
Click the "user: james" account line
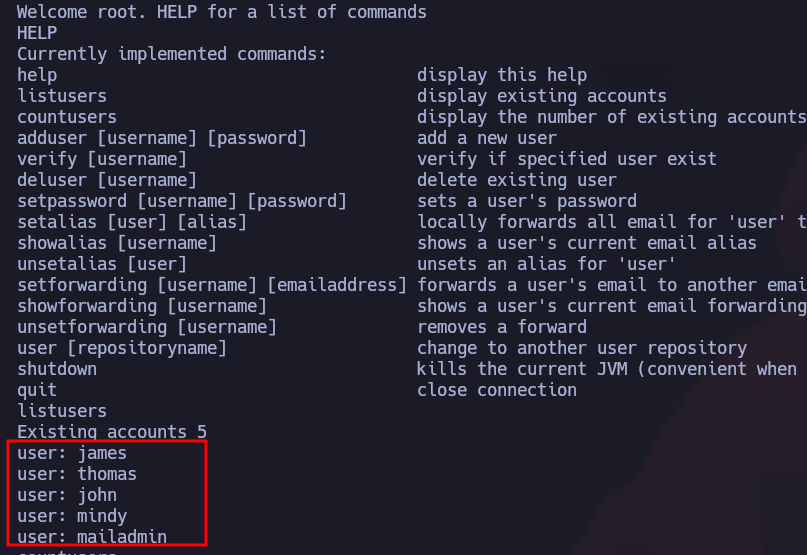[x=72, y=453]
